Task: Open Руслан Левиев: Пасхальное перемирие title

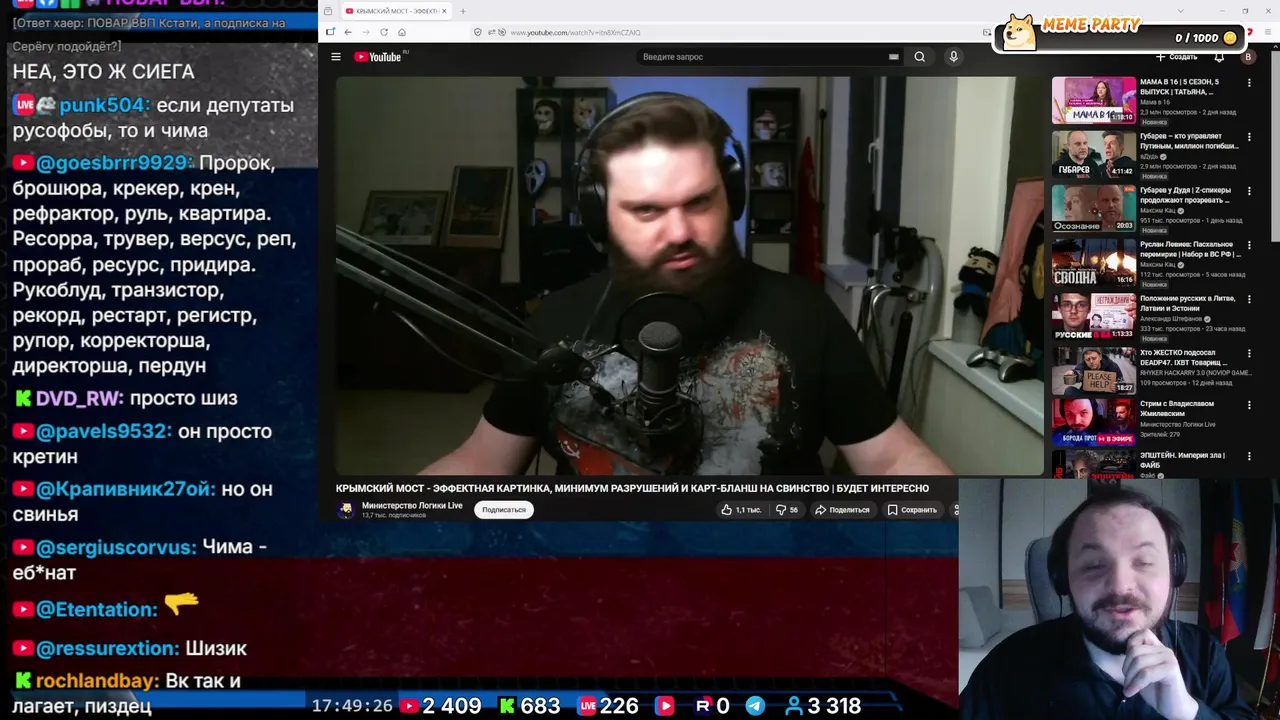Action: (x=1190, y=249)
